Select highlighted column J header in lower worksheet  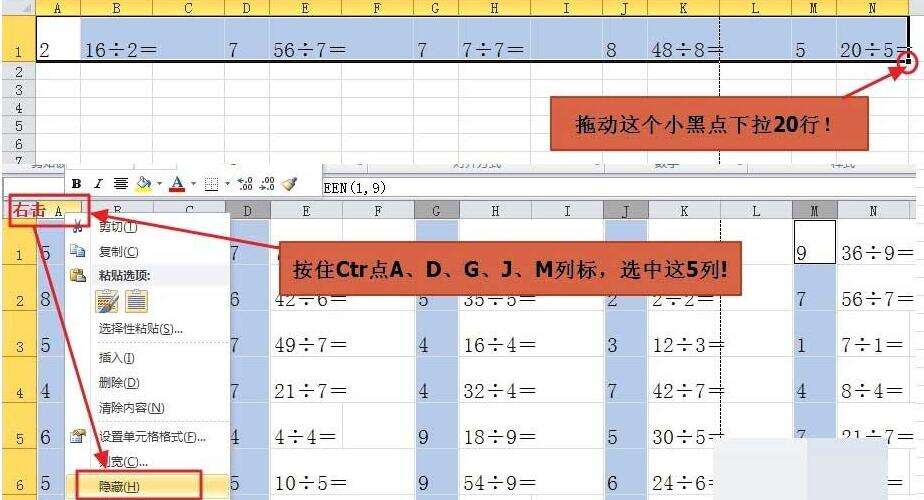(x=626, y=210)
